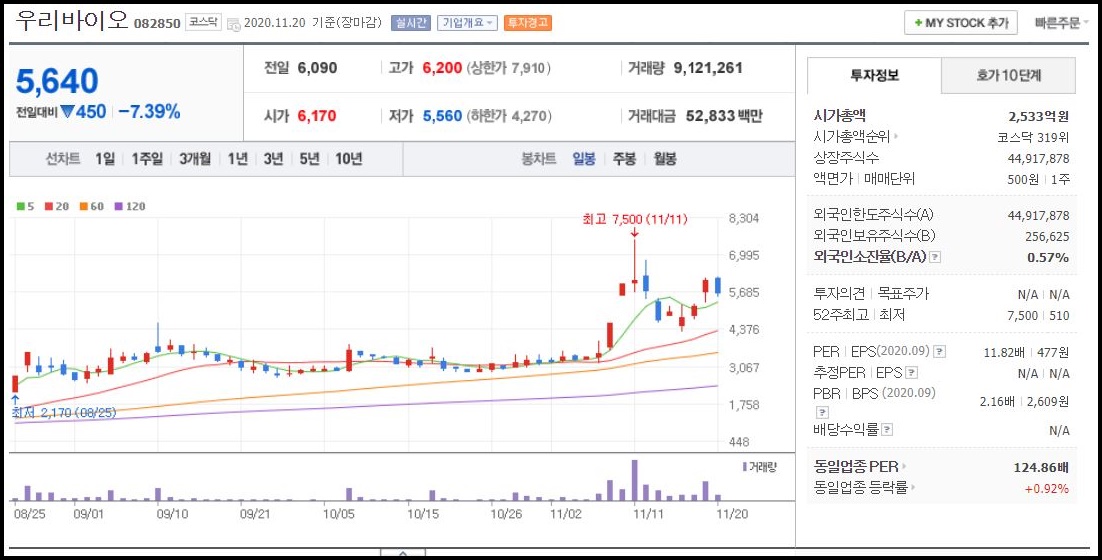Click the current price 5,640
This screenshot has width=1102, height=560.
click(57, 82)
